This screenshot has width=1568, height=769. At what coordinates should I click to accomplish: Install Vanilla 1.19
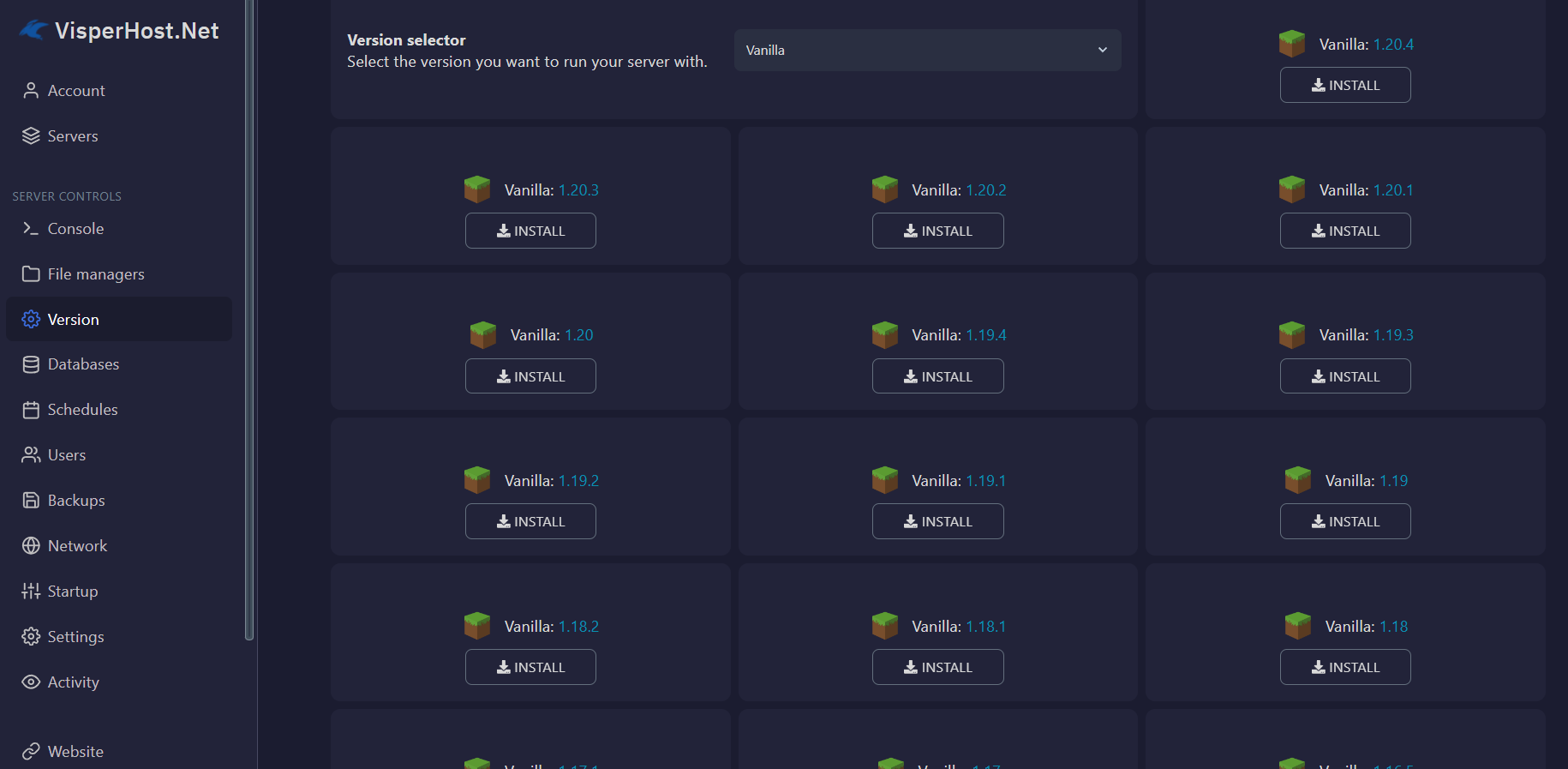click(1345, 521)
